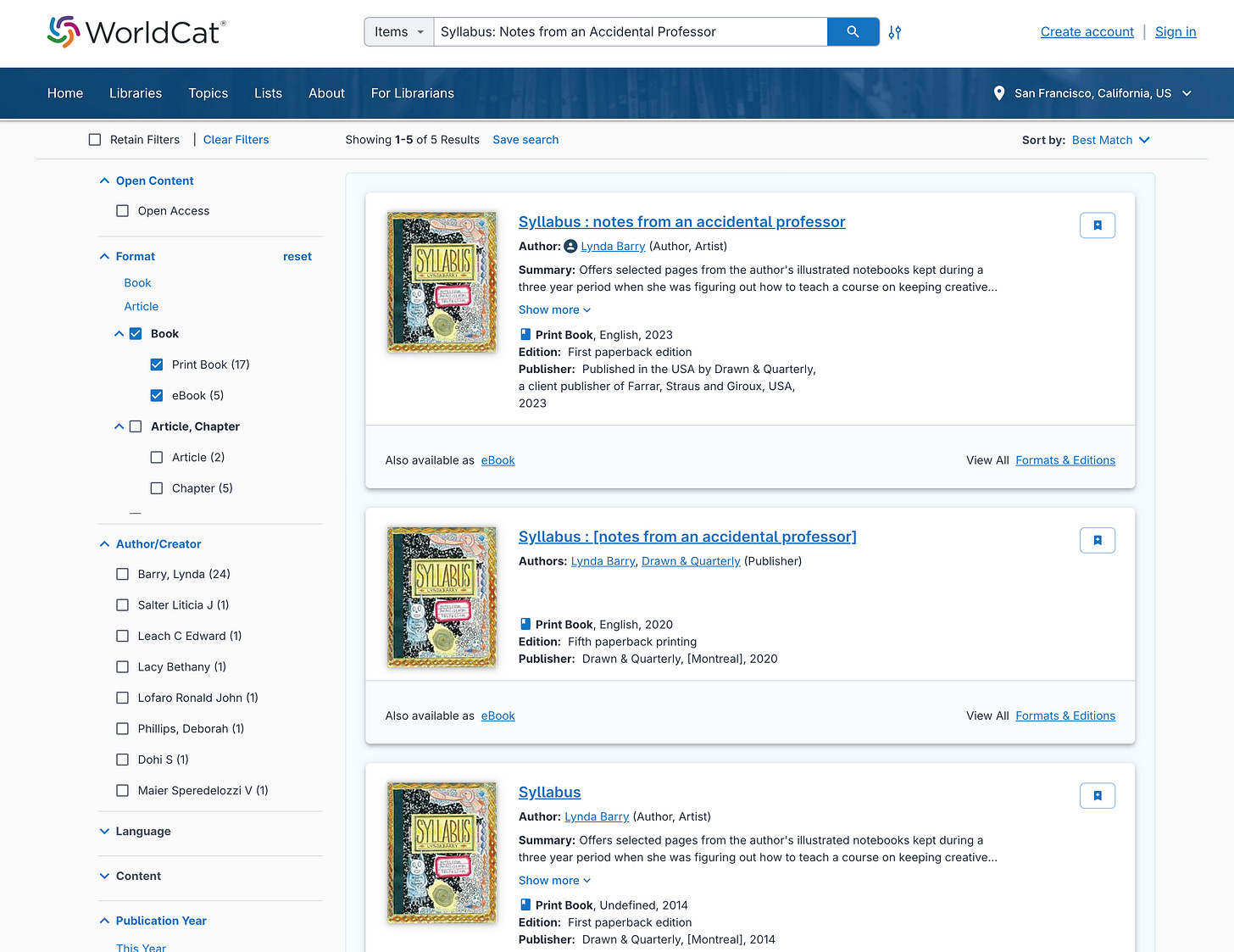The width and height of the screenshot is (1234, 952).
Task: Filter by author Barry, Lynda (24)
Action: coord(122,574)
